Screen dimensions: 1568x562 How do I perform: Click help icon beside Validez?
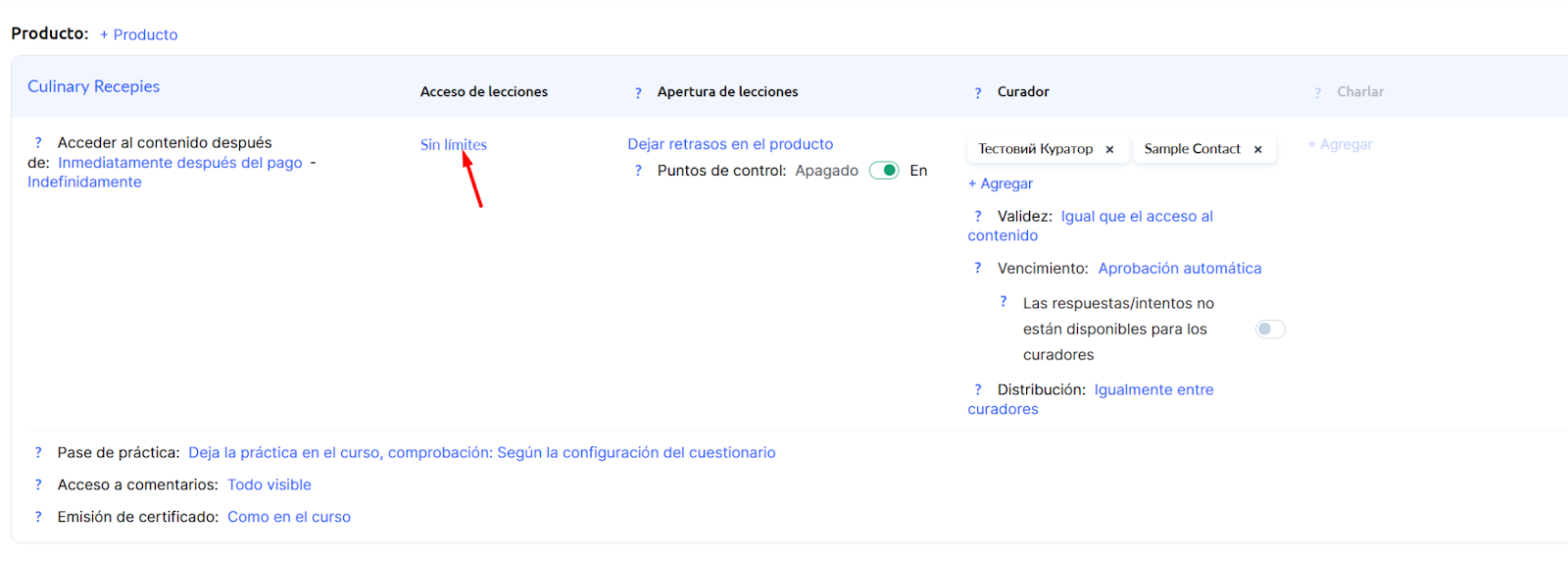(x=978, y=216)
